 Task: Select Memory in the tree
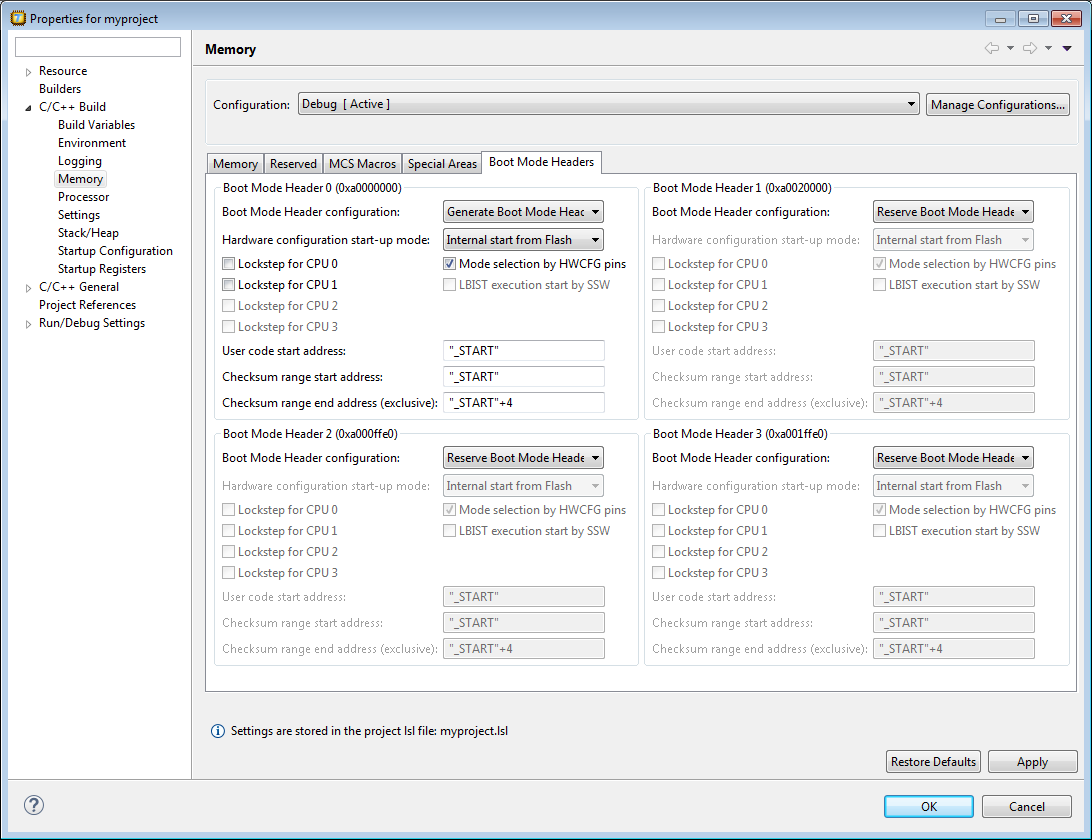coord(80,179)
